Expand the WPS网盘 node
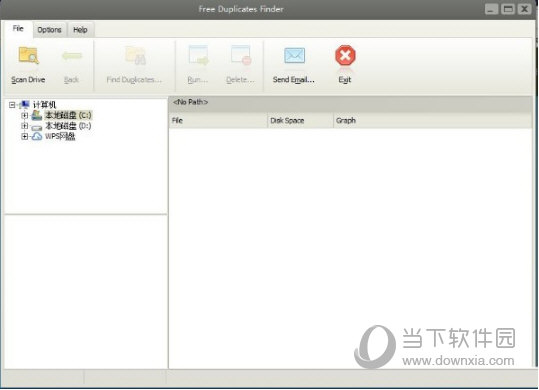The image size is (539, 390). point(24,137)
